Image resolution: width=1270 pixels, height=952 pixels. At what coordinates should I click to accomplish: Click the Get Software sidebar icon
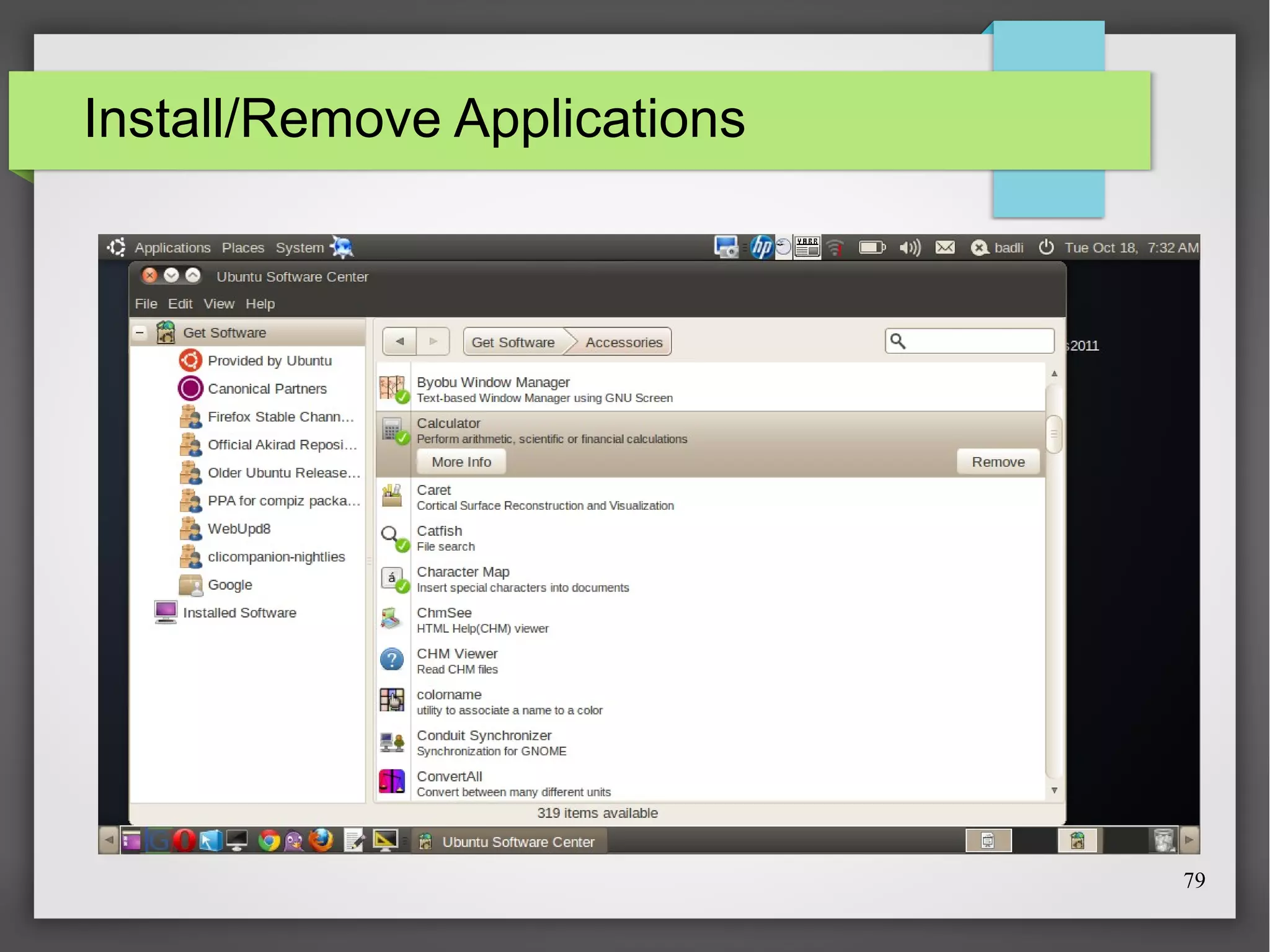click(166, 332)
